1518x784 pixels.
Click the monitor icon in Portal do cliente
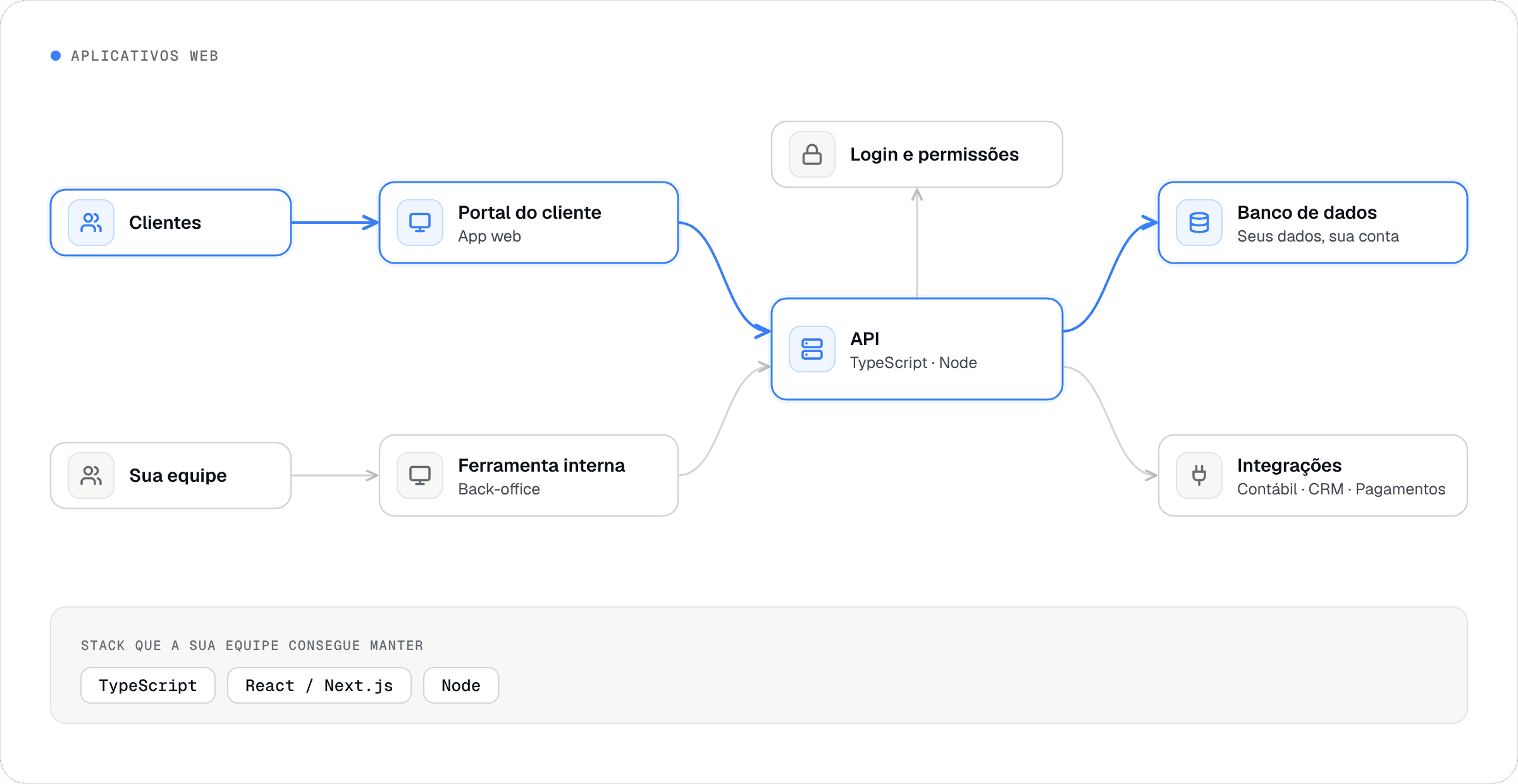tap(420, 223)
